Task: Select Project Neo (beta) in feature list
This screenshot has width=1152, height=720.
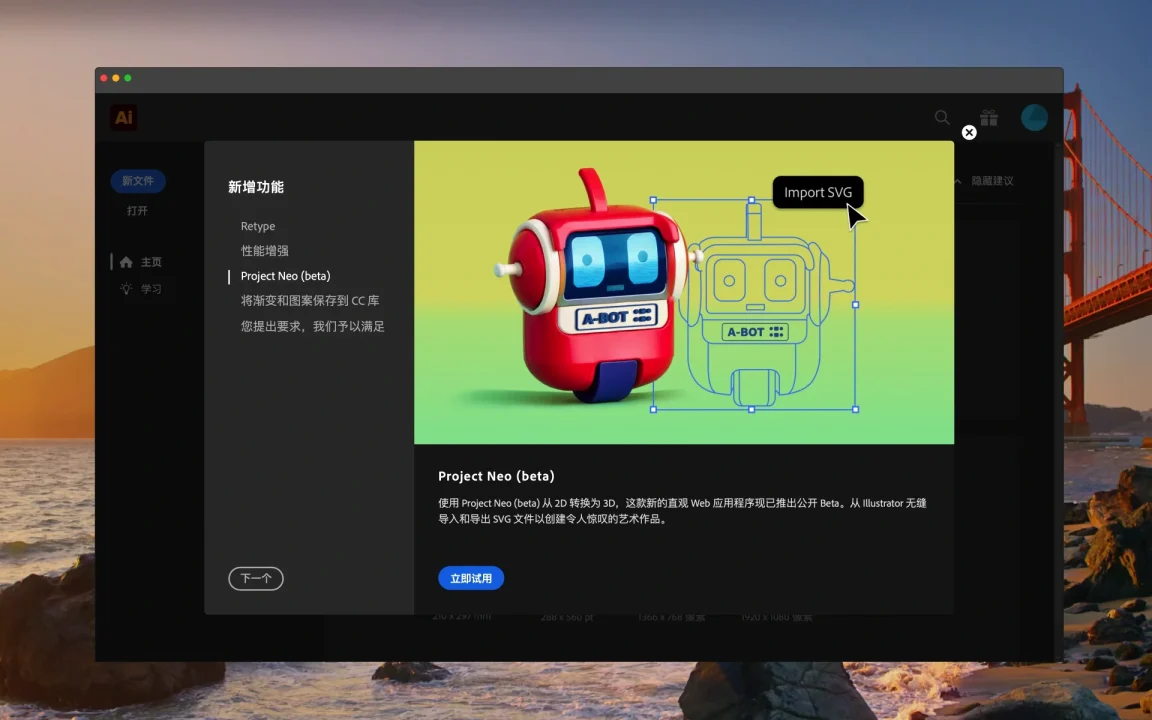Action: pyautogui.click(x=286, y=276)
